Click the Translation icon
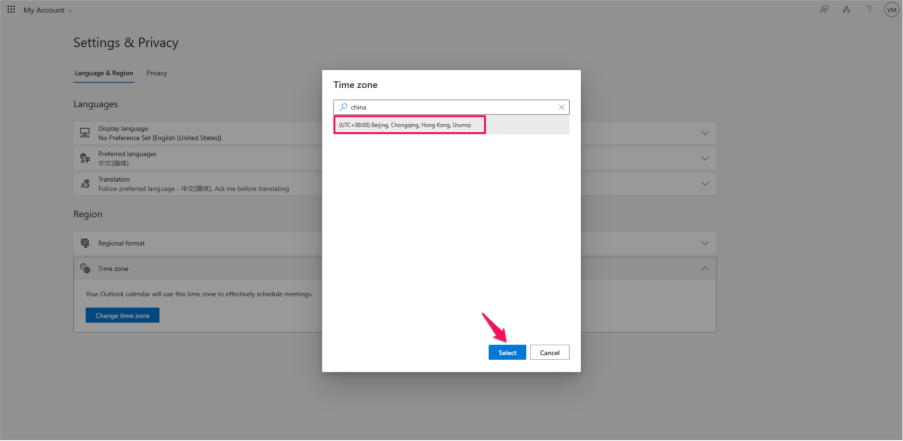 pyautogui.click(x=85, y=184)
